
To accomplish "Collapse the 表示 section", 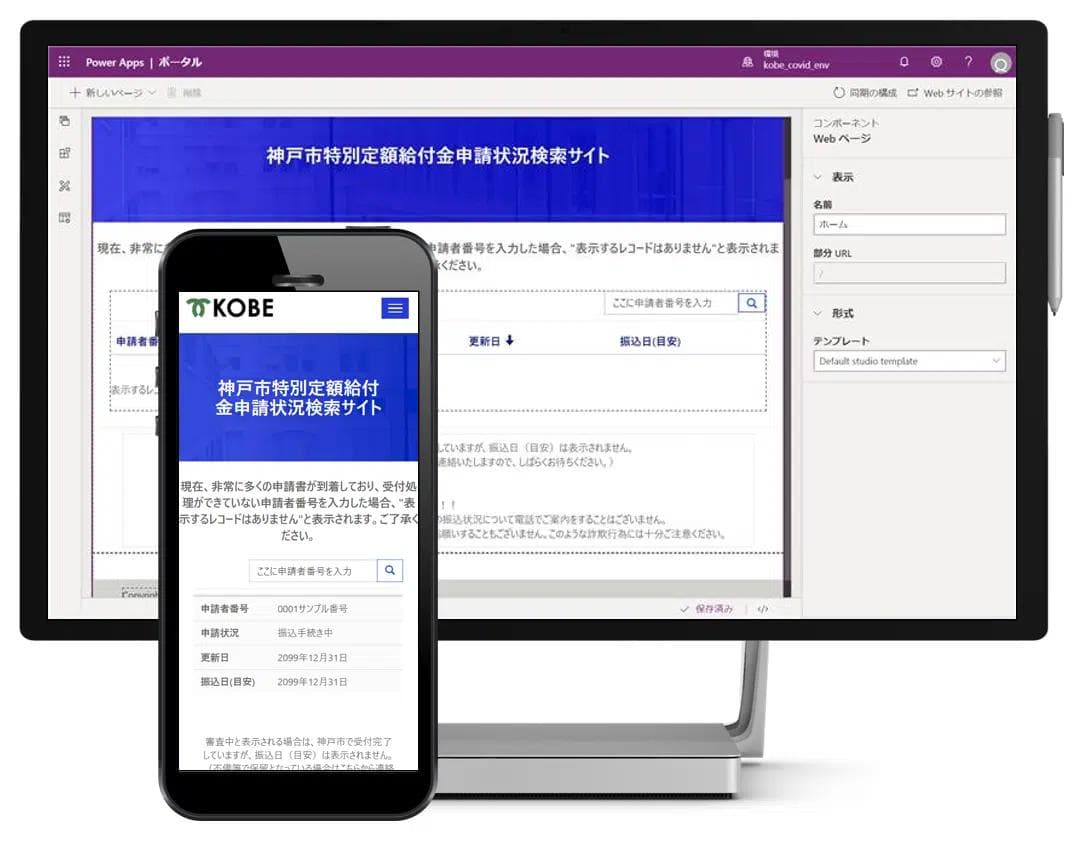I will (x=818, y=177).
